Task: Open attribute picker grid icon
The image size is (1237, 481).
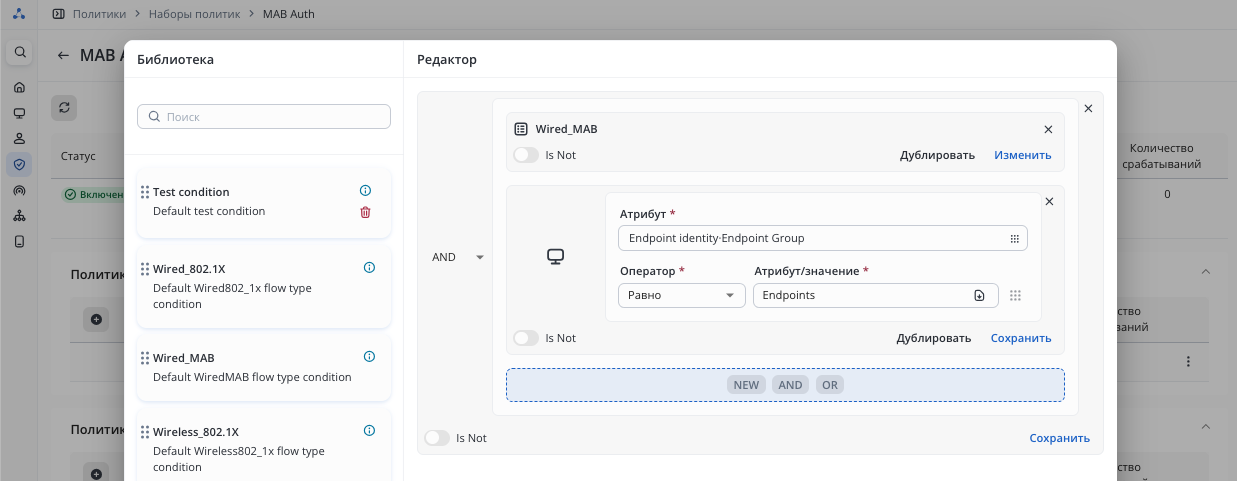Action: tap(1014, 239)
